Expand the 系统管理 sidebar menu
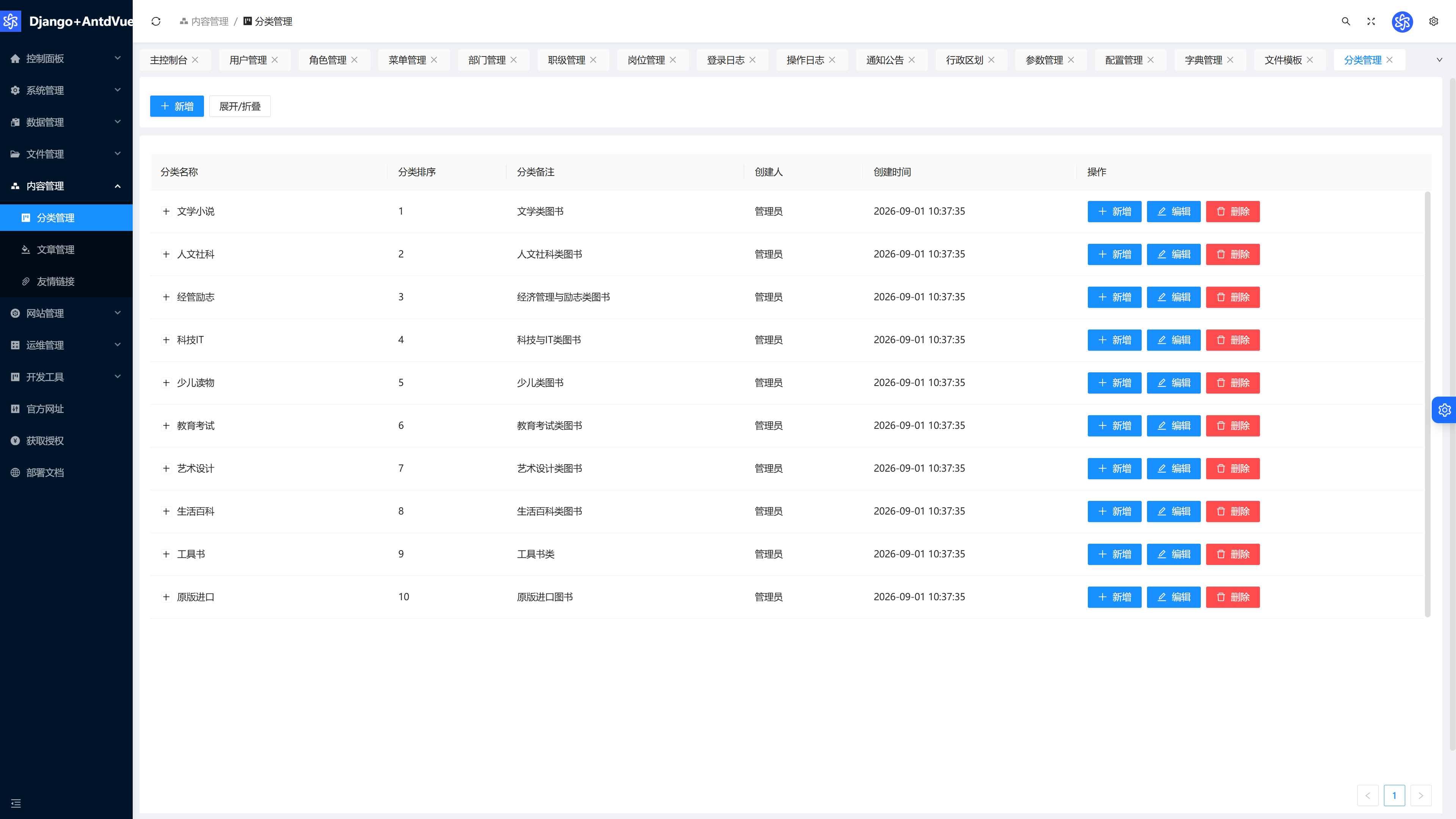The image size is (1456, 819). tap(66, 91)
